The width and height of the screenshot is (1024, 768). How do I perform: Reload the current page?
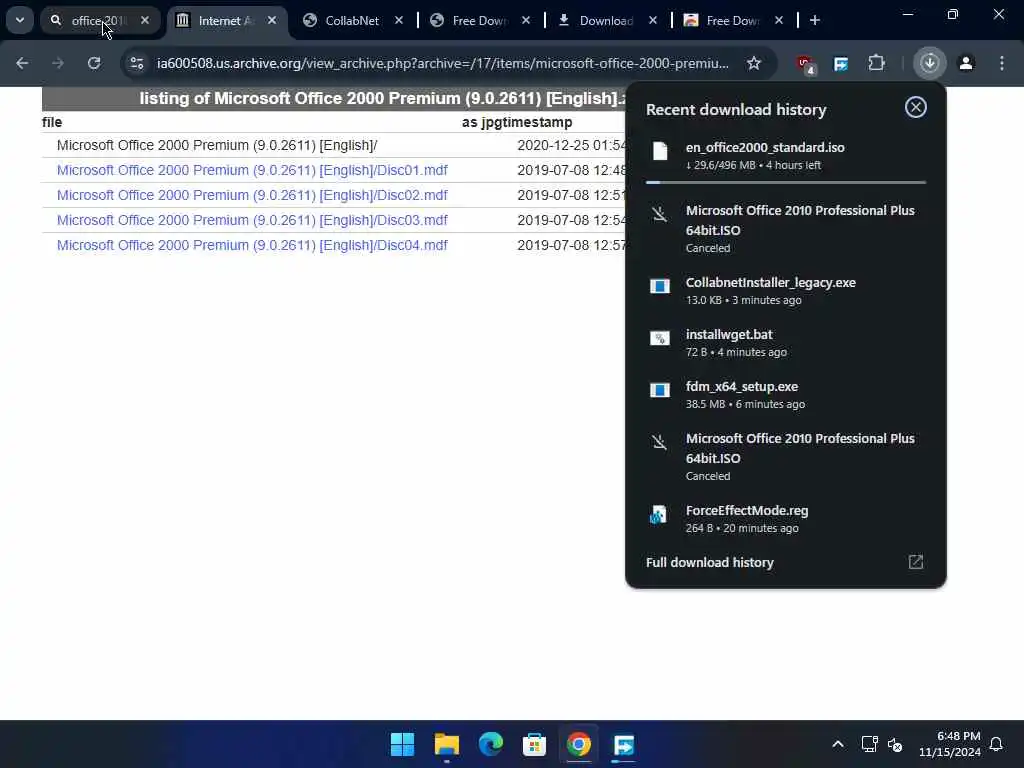click(x=94, y=63)
